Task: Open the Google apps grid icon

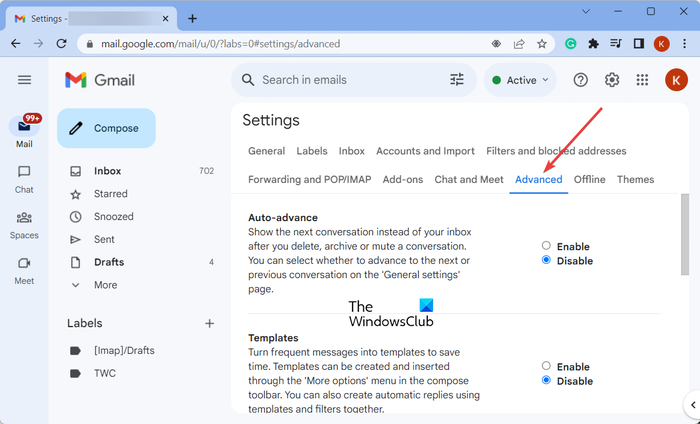Action: (x=643, y=80)
